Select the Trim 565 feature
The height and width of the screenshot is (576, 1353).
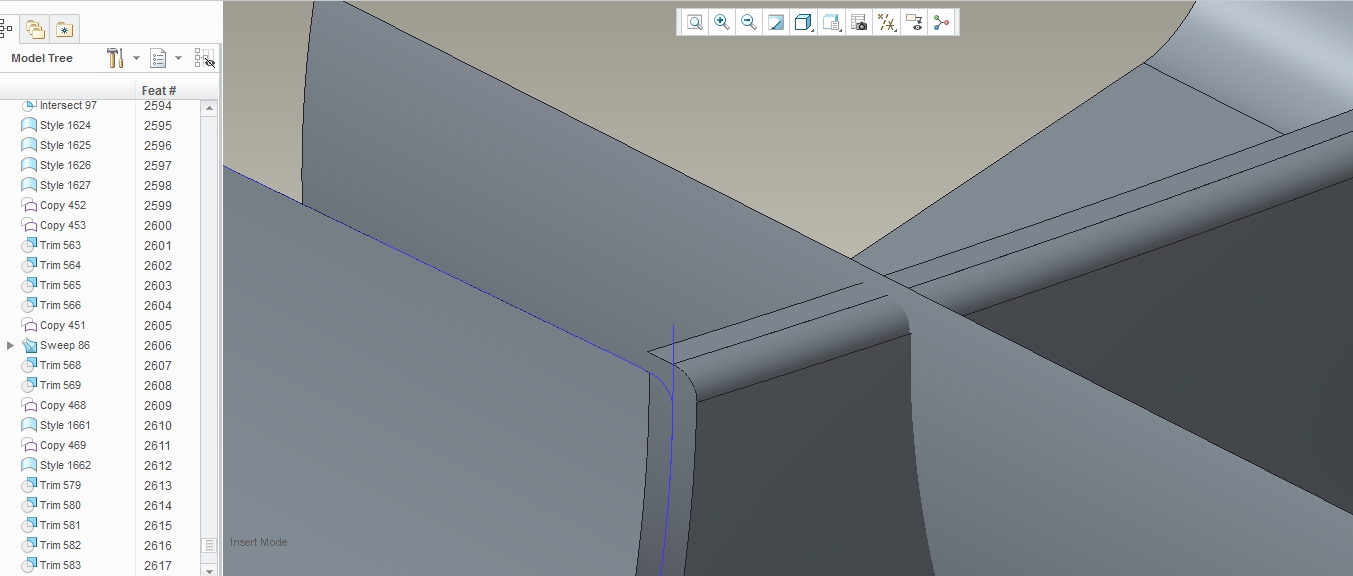click(60, 285)
